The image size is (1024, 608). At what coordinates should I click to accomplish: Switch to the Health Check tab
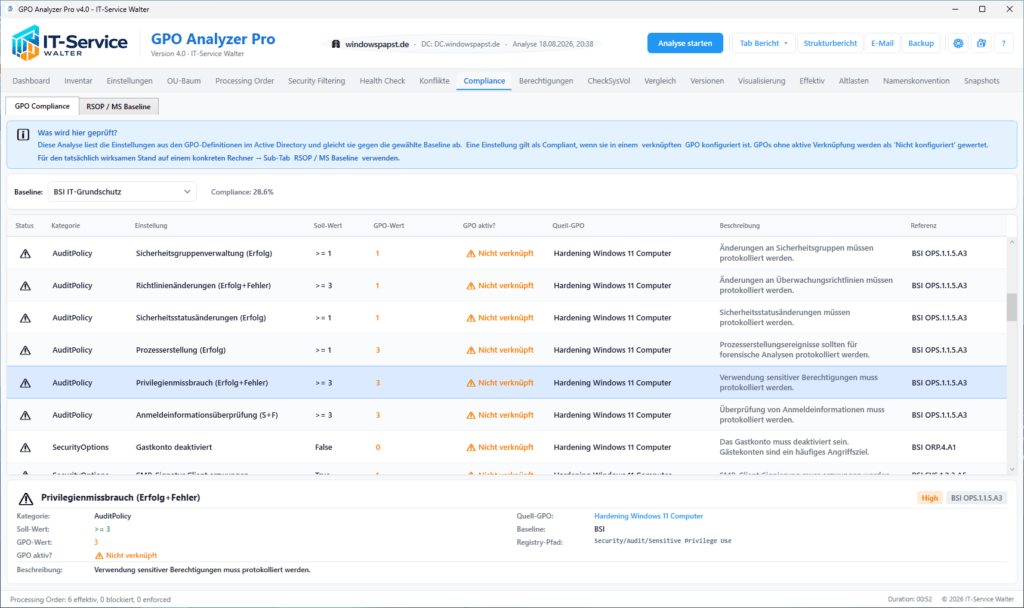(382, 81)
